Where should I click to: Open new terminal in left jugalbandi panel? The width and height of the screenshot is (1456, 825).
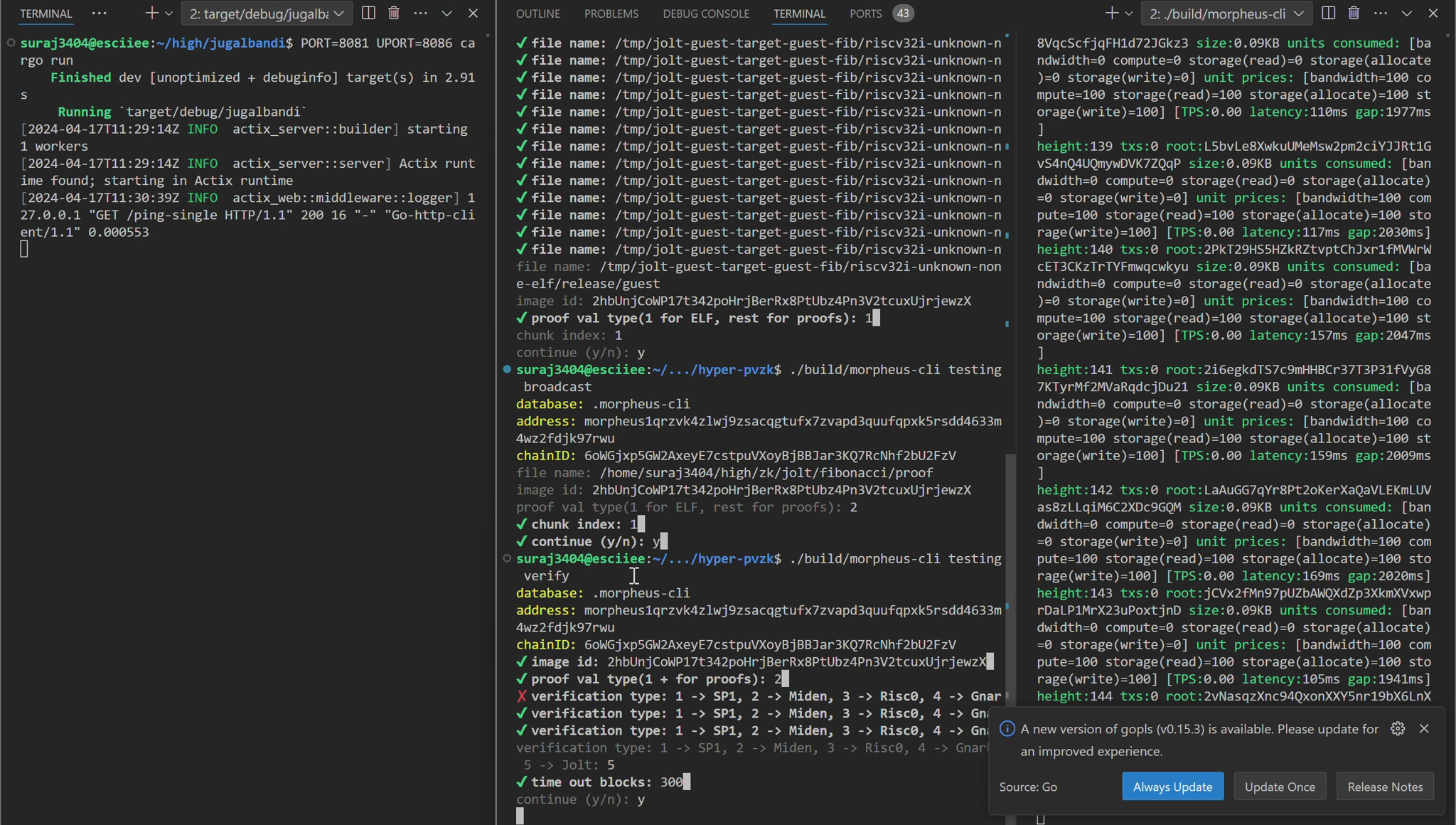click(151, 14)
